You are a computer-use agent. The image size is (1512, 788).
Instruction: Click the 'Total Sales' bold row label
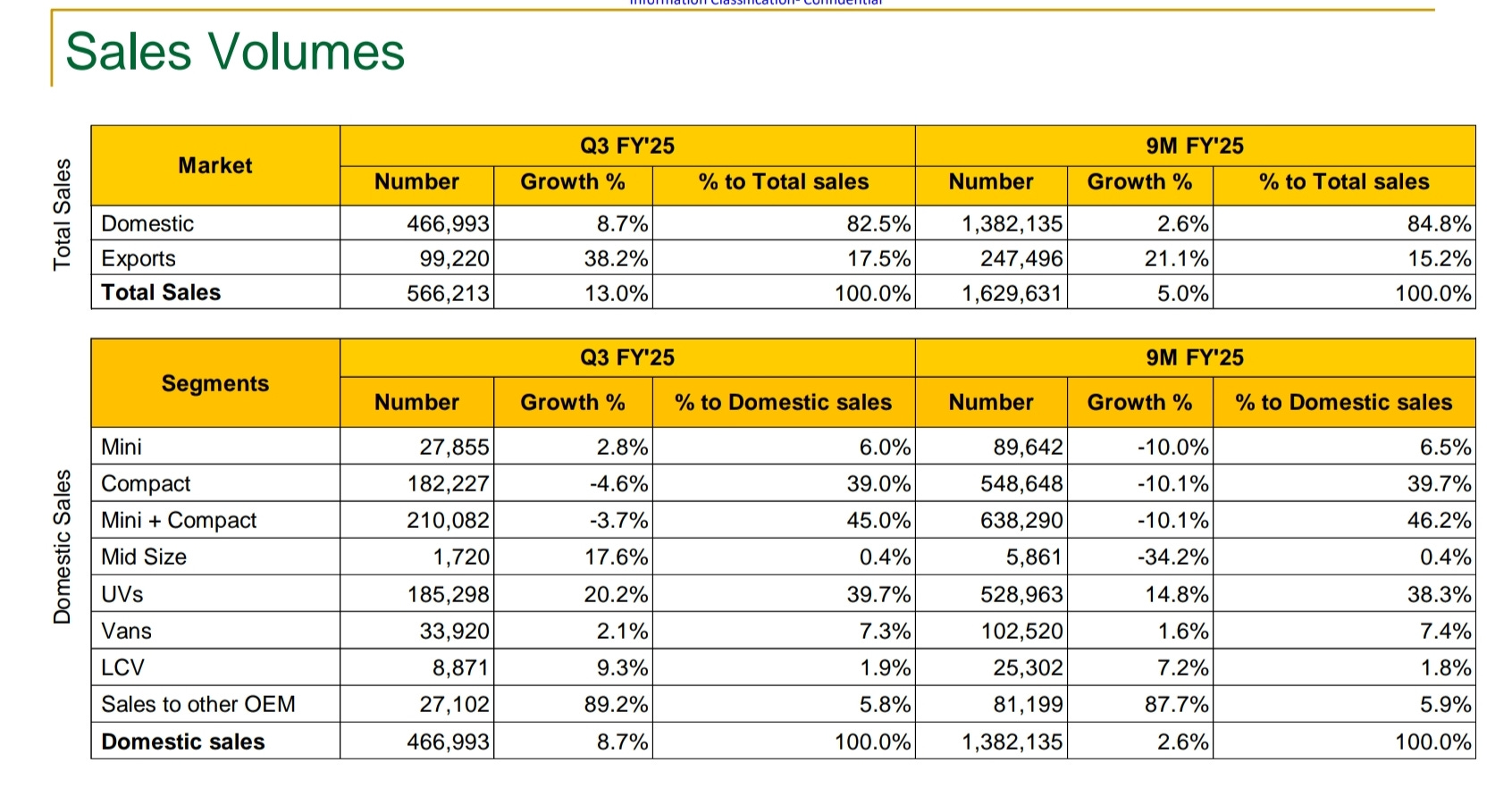click(161, 292)
